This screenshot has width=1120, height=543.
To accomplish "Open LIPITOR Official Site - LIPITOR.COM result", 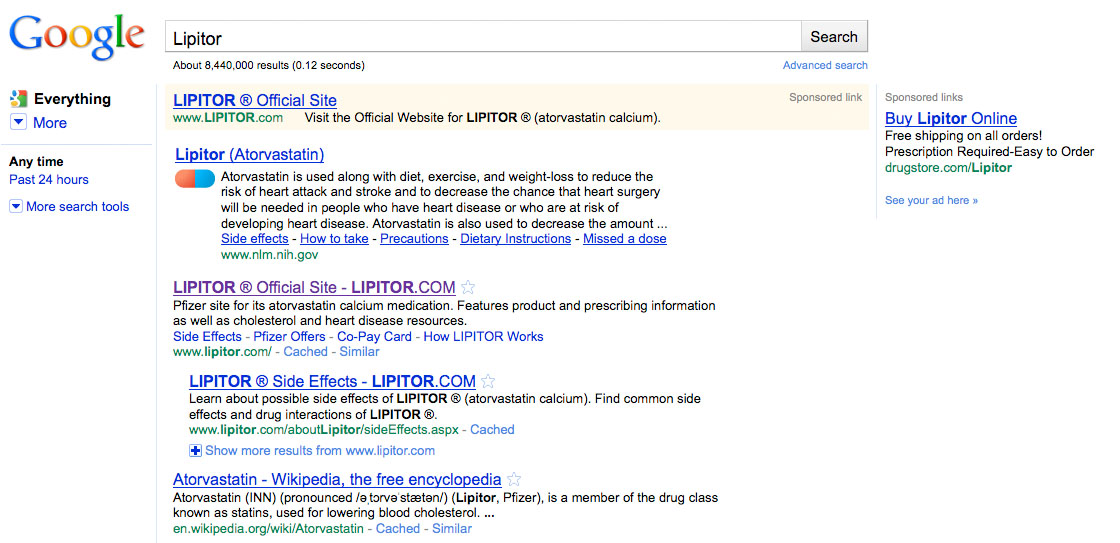I will tap(314, 287).
